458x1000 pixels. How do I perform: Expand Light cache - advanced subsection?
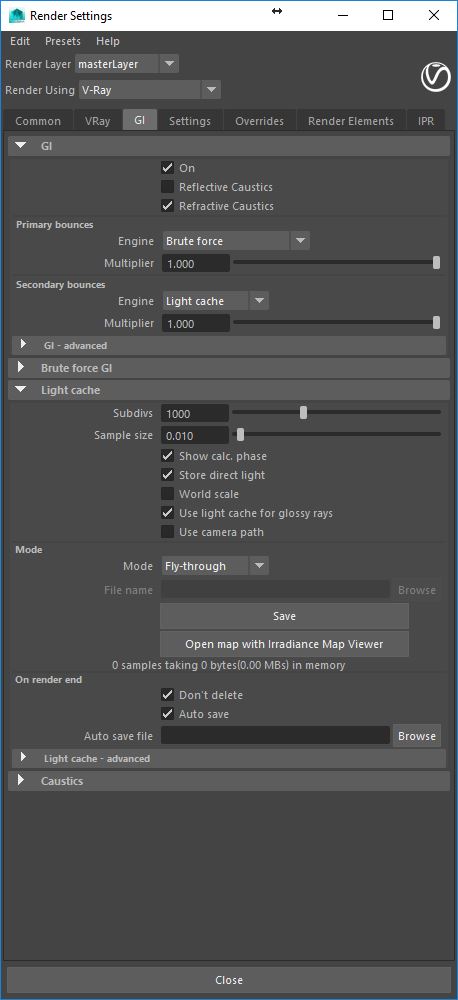(24, 758)
